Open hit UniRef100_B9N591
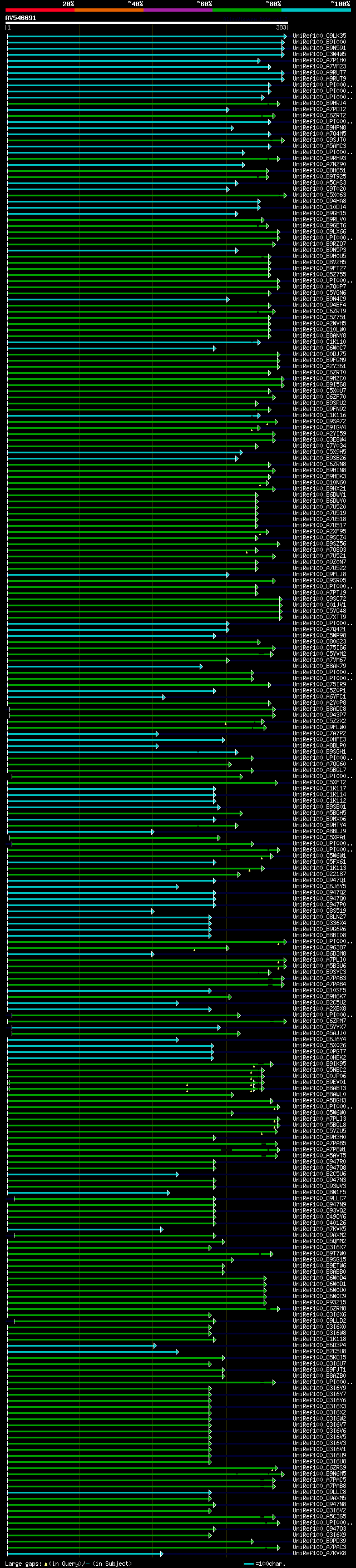The image size is (356, 1568). [x=319, y=48]
